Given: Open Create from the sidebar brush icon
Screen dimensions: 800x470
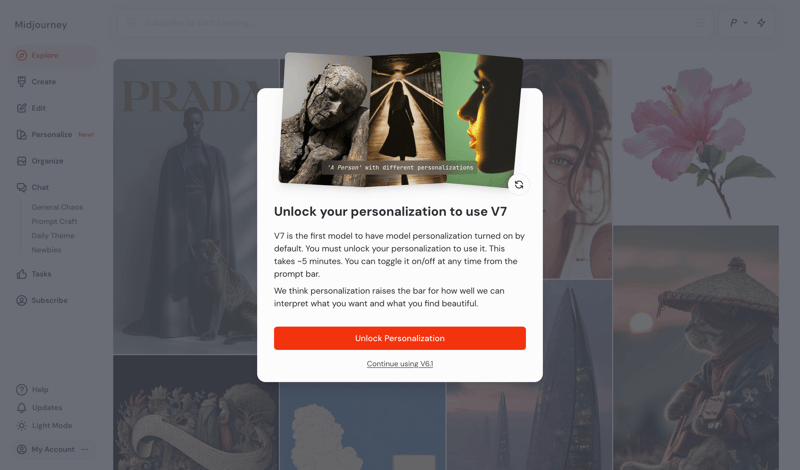Looking at the screenshot, I should tap(21, 82).
